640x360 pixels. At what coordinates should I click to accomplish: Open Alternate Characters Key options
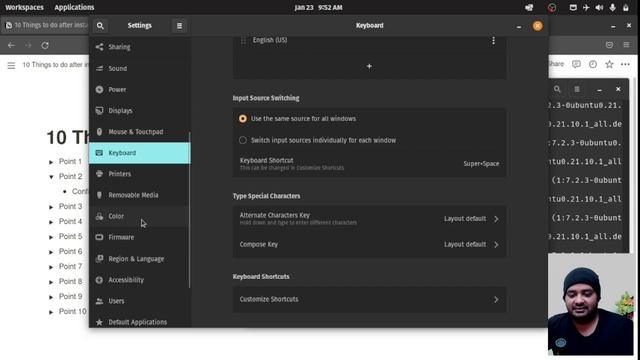click(369, 219)
